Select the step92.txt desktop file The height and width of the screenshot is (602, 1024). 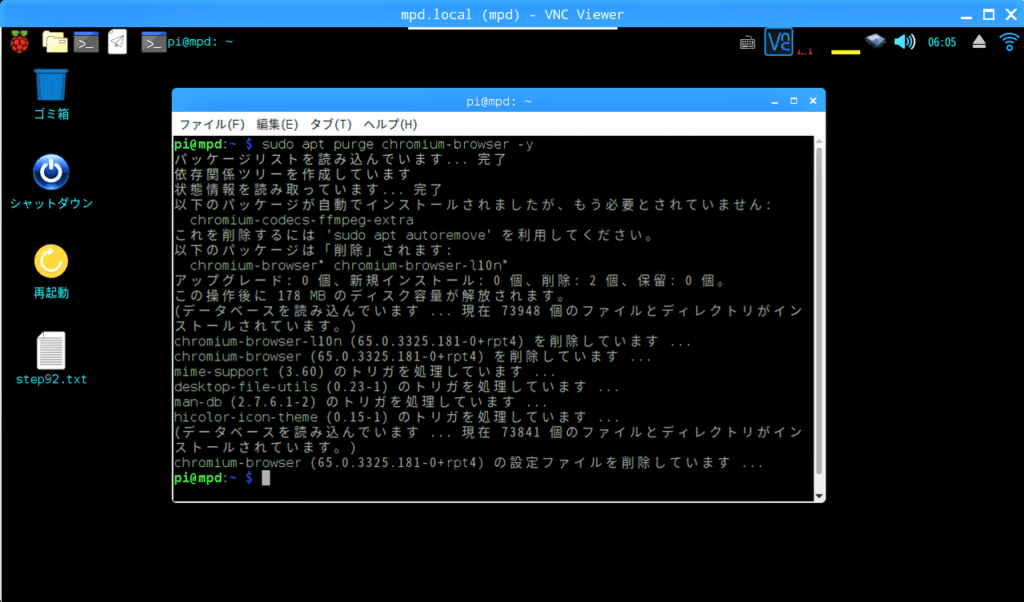click(x=51, y=358)
